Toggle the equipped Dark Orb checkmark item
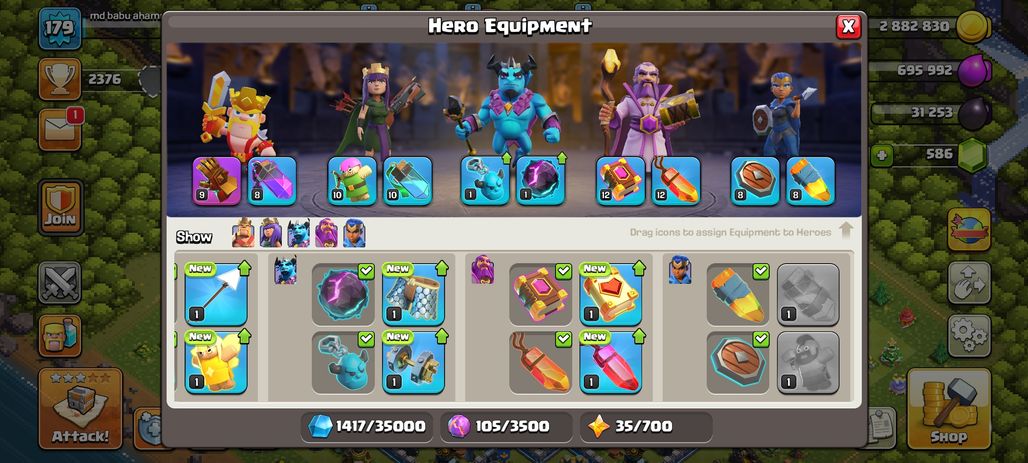This screenshot has width=1028, height=463. pos(343,294)
